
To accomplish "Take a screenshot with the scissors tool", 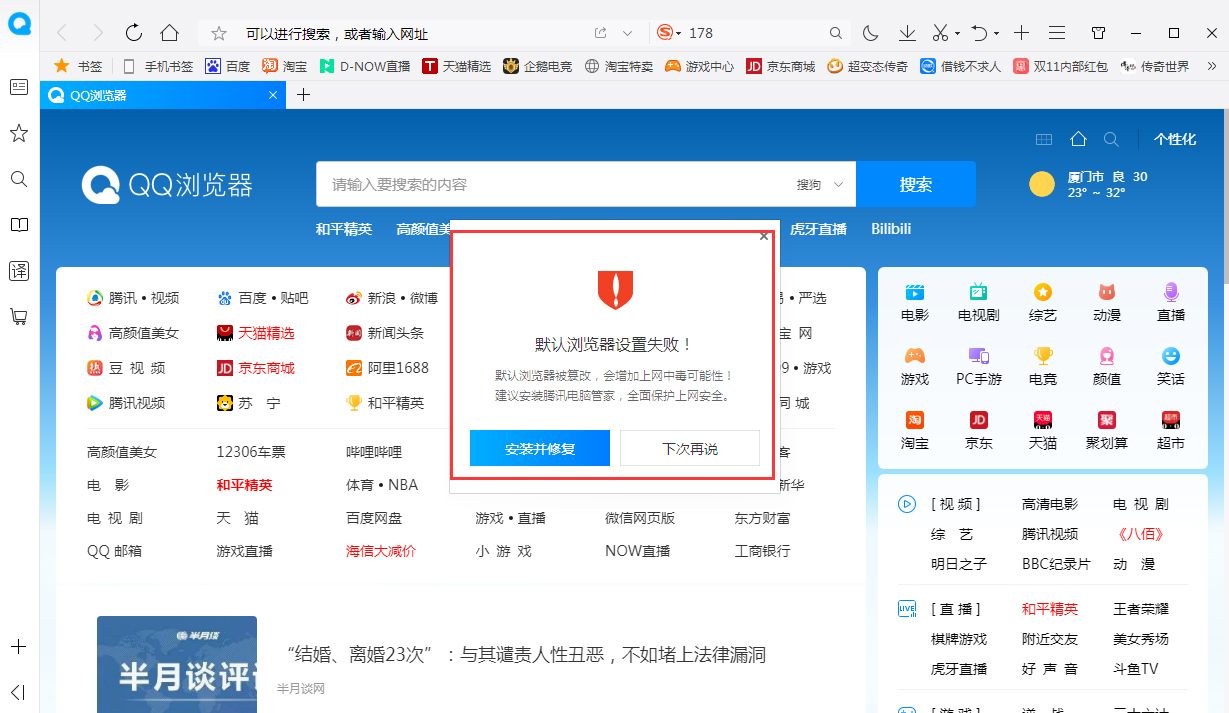I will 938,32.
